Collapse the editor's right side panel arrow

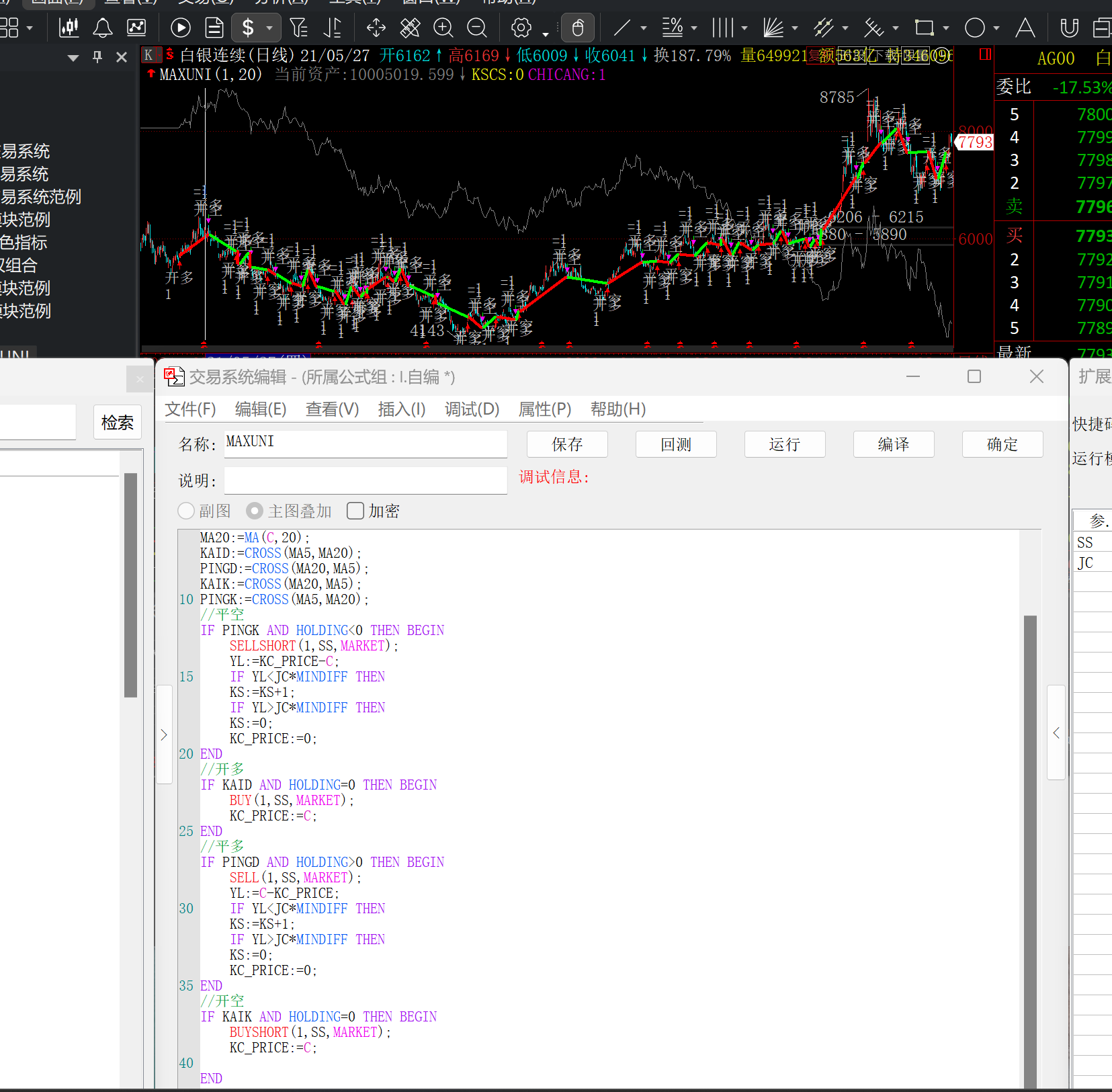(1056, 732)
